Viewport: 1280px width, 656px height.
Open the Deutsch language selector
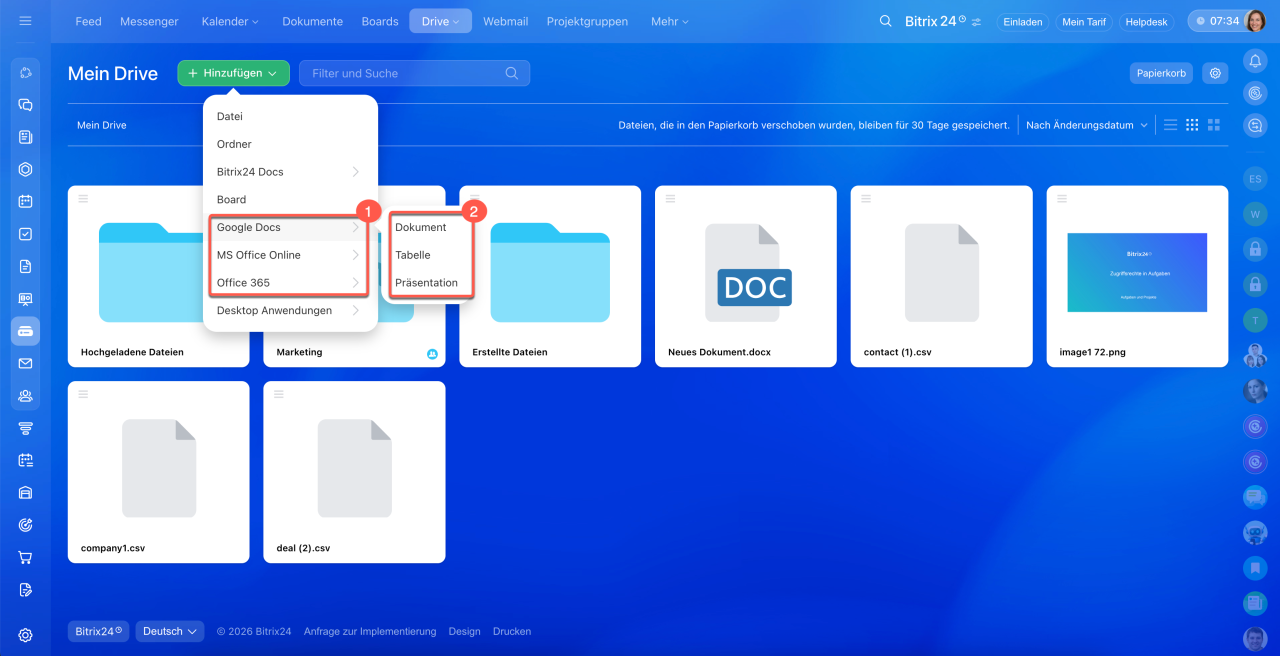click(x=170, y=631)
